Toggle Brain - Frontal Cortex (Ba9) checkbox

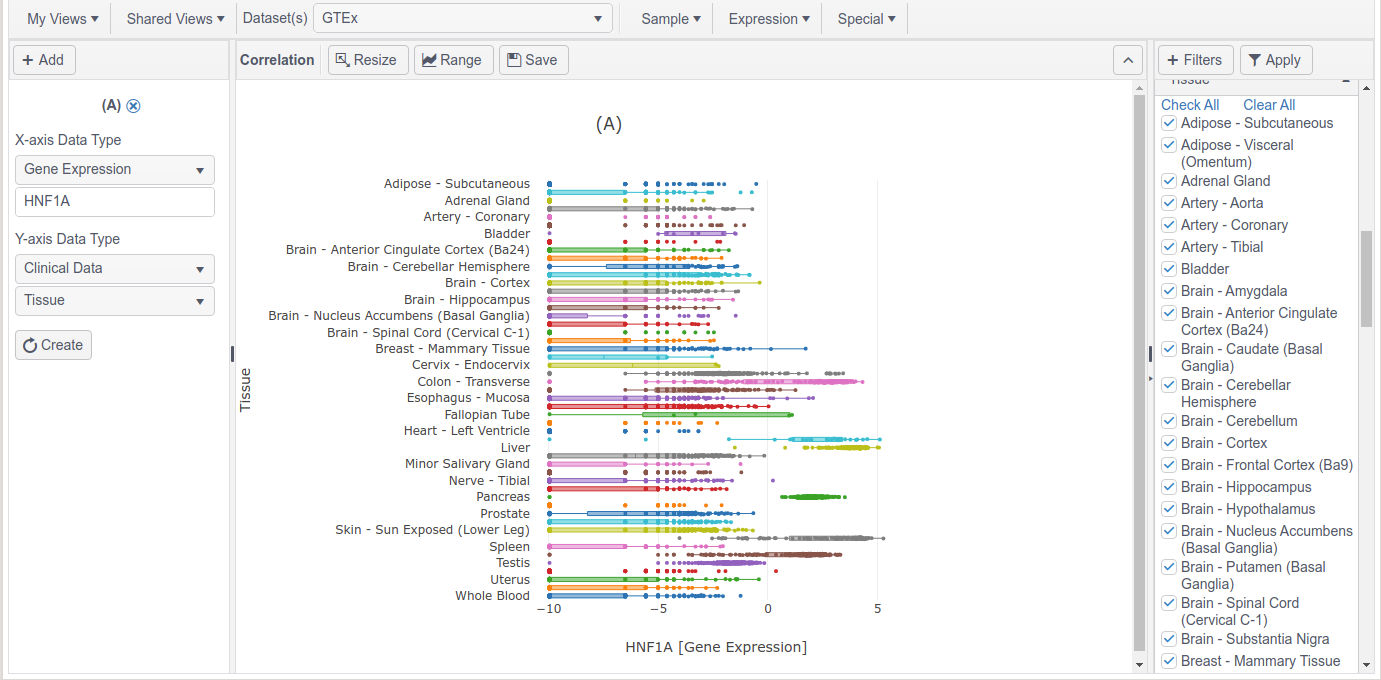tap(1168, 465)
